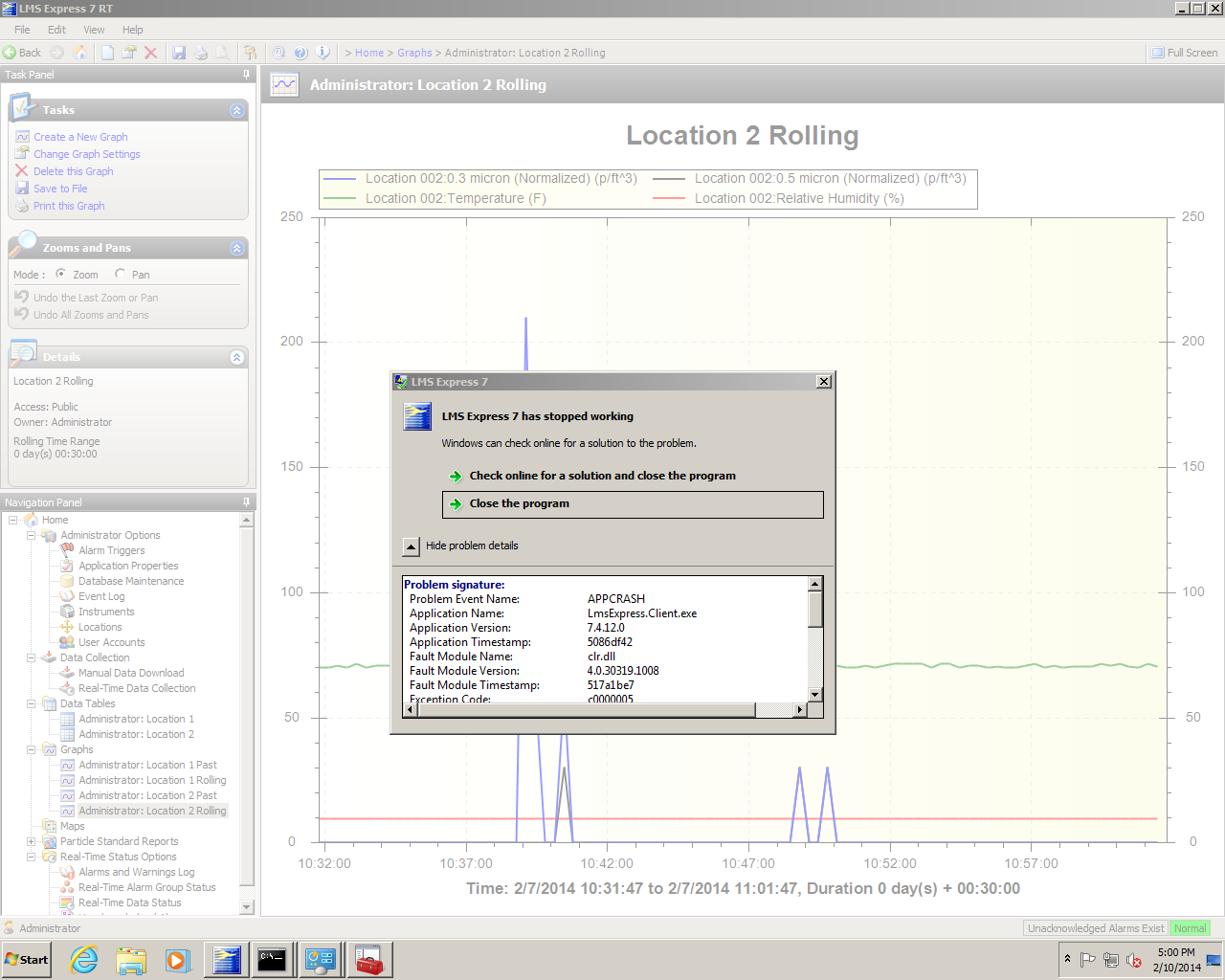Collapse the Graphs tree node
The image size is (1225, 980).
(x=32, y=749)
